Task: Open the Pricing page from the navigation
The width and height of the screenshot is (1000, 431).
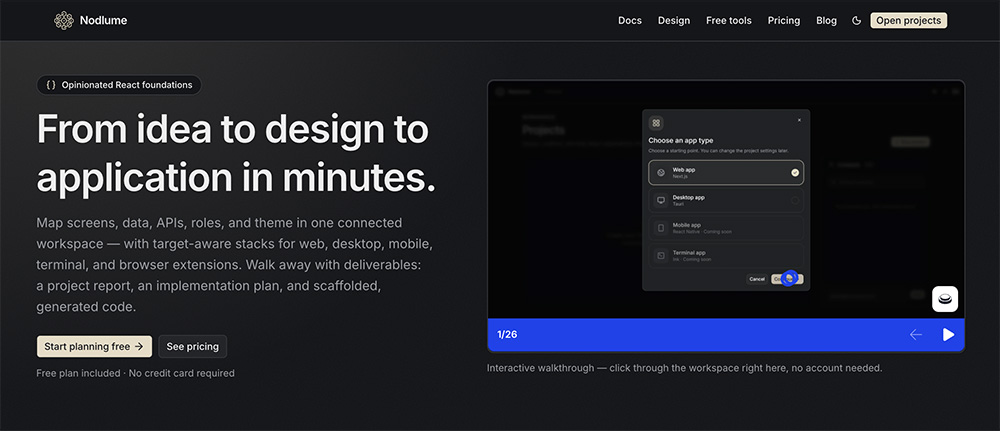Action: coord(784,20)
